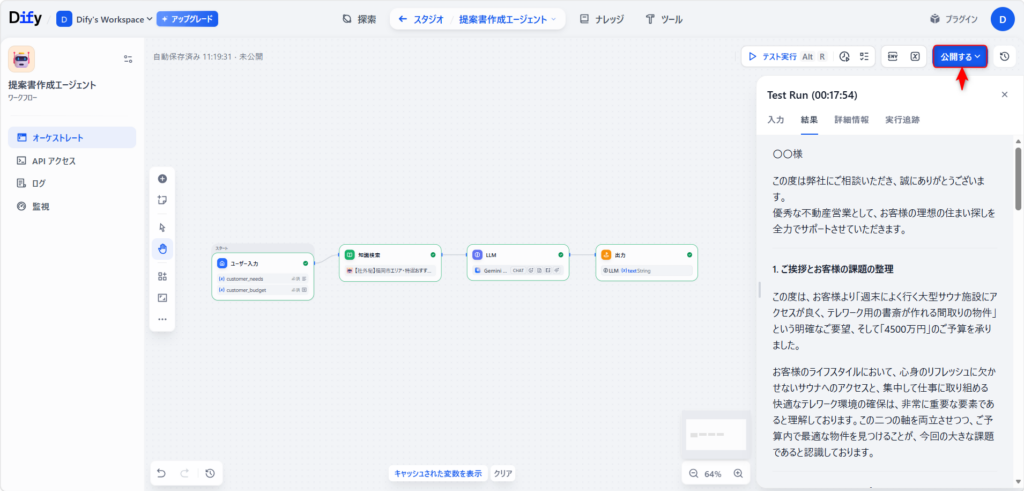Zoom out the canvas with minus magnifier
Viewport: 1024px width, 491px height.
(694, 473)
